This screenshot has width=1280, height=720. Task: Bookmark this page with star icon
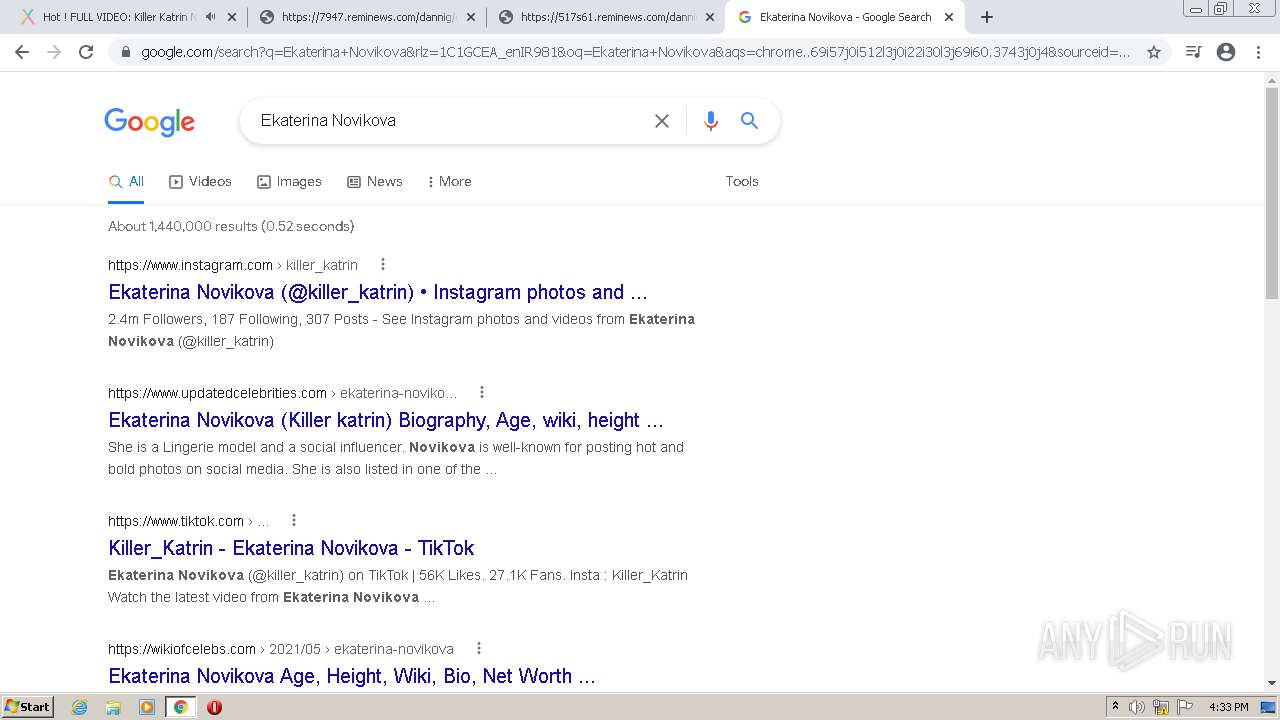[x=1154, y=52]
